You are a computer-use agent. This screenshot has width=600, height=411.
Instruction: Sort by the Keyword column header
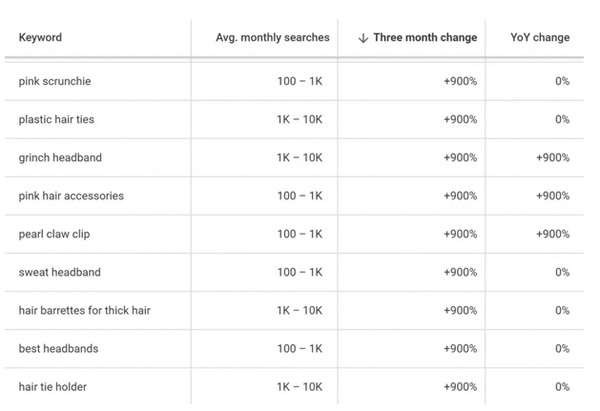[40, 38]
